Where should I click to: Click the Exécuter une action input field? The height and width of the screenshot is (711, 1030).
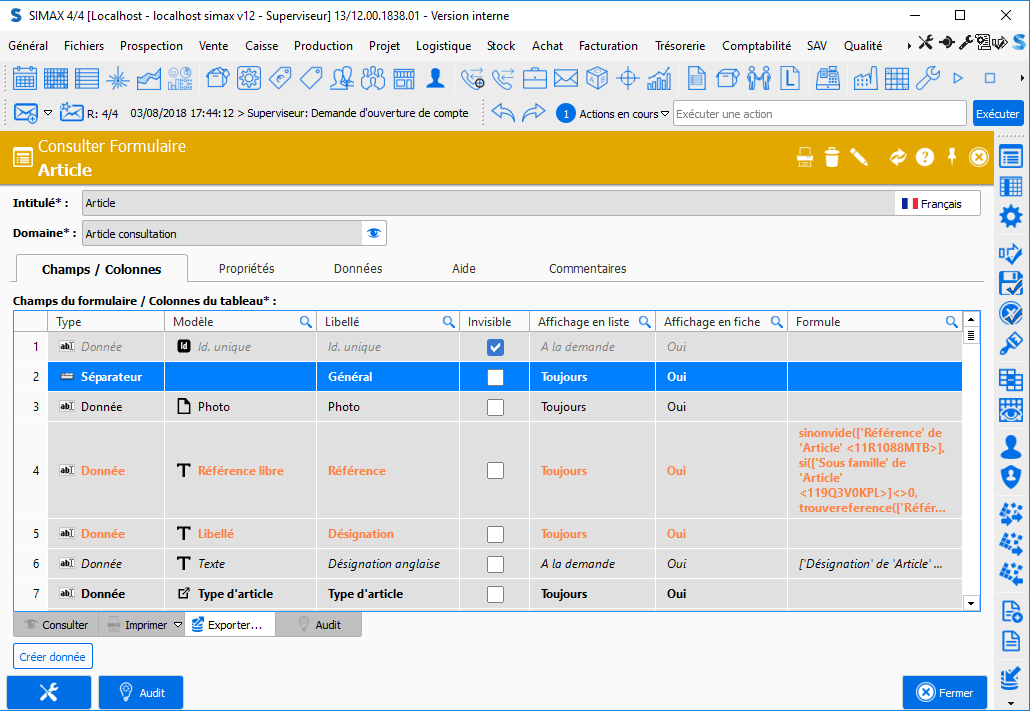tap(819, 114)
